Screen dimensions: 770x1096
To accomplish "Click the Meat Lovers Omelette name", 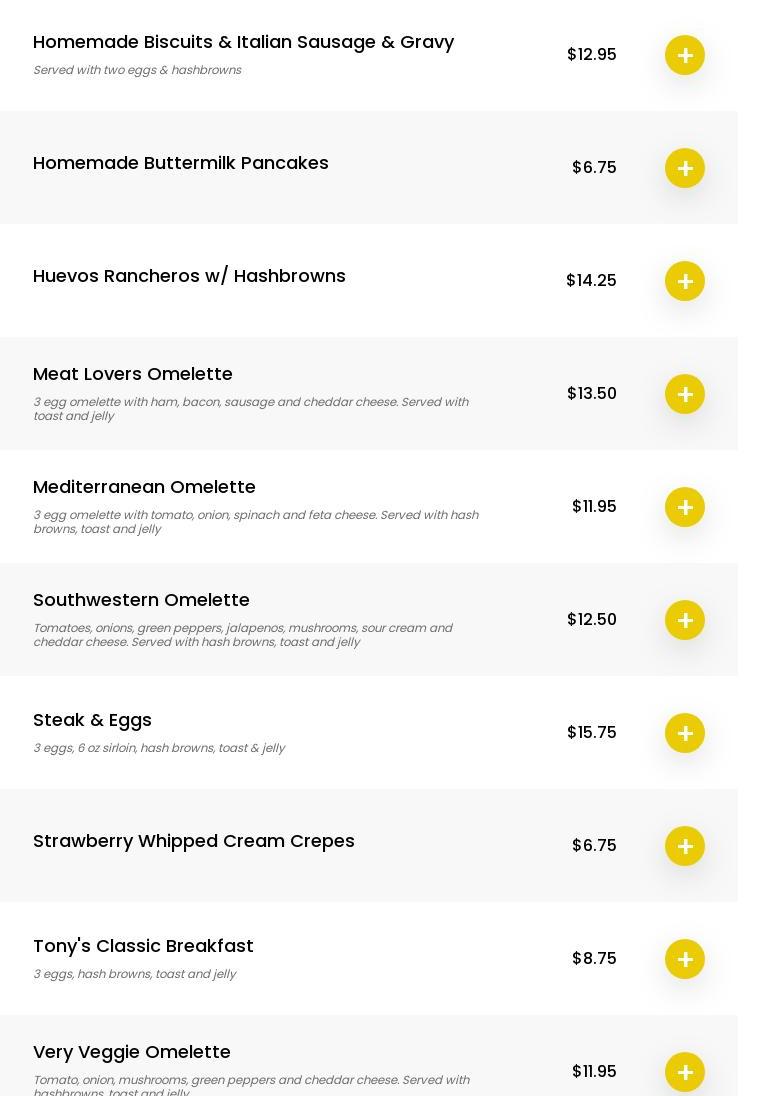I will [x=133, y=374].
